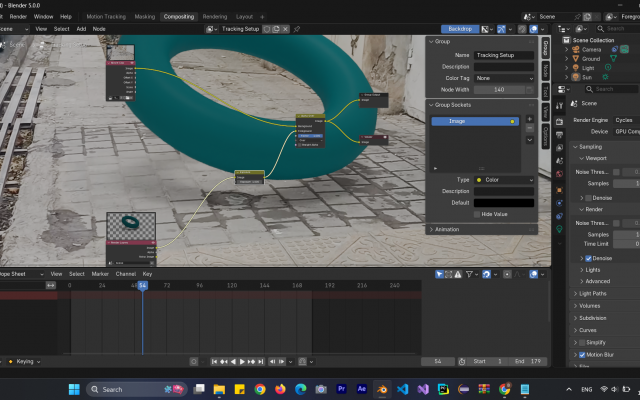Image resolution: width=640 pixels, height=400 pixels.
Task: Expand the Animation panel
Action: [x=447, y=229]
